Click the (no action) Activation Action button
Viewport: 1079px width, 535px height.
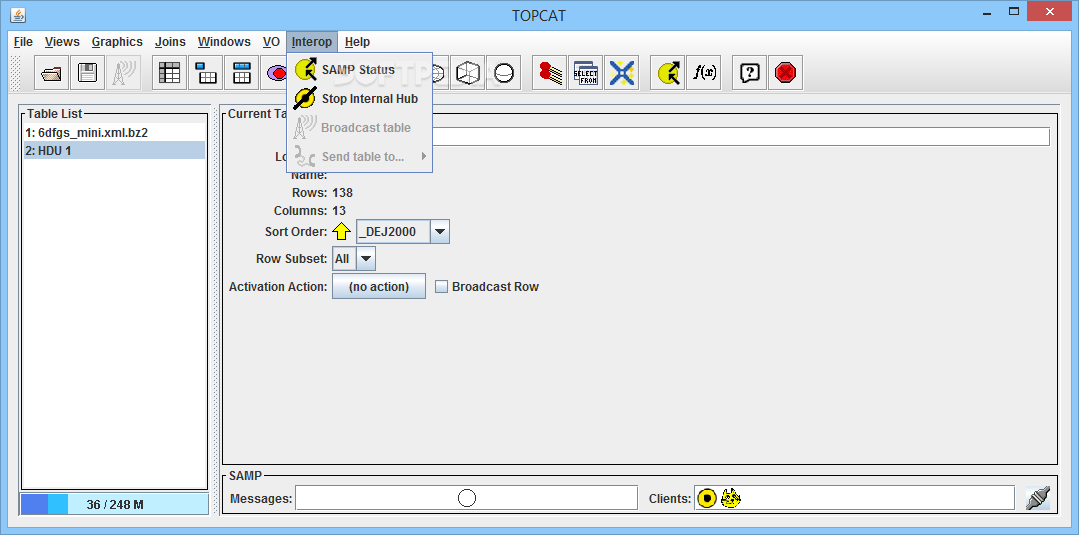coord(378,286)
